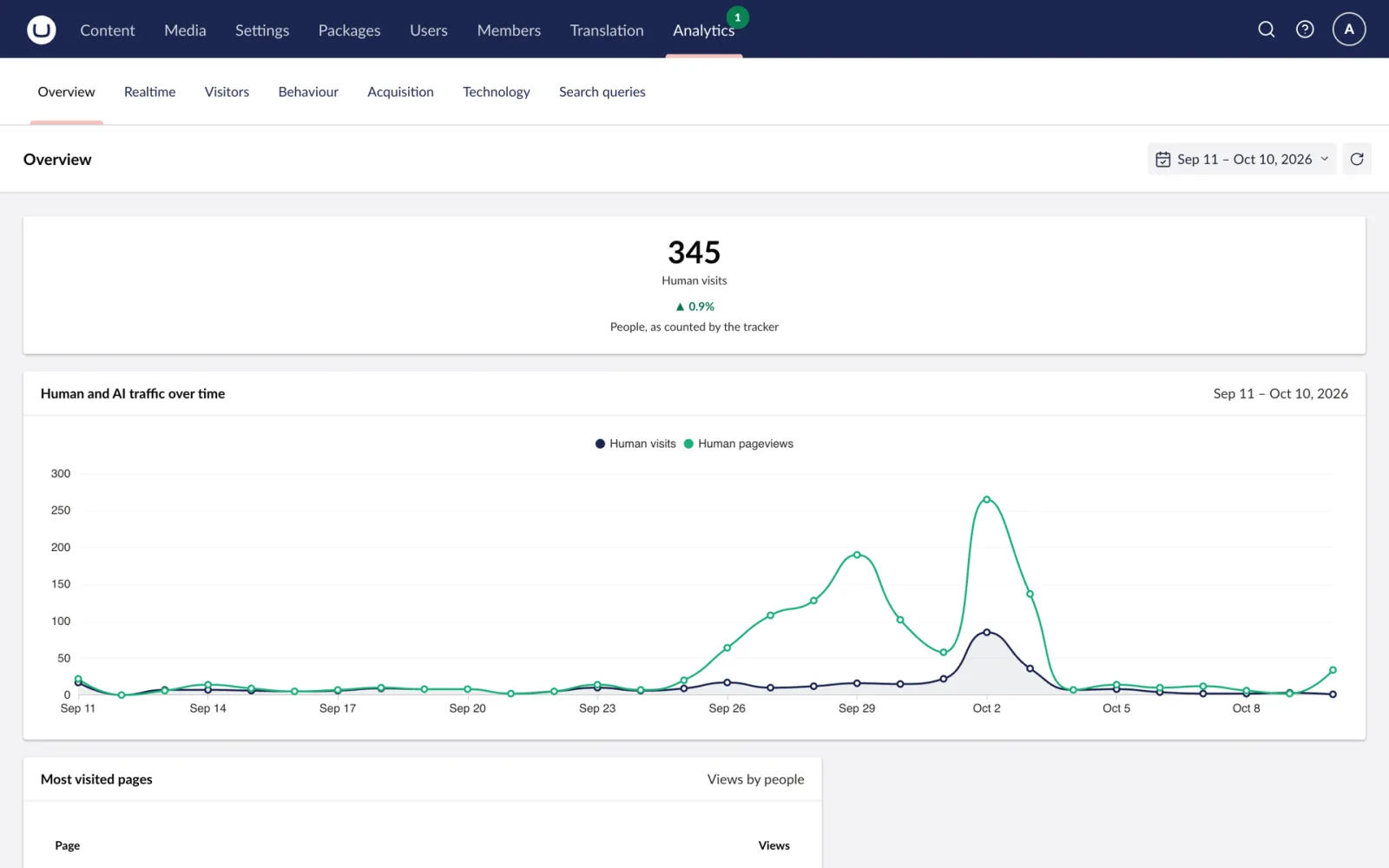The width and height of the screenshot is (1389, 868).
Task: Open the Users section
Action: point(429,30)
